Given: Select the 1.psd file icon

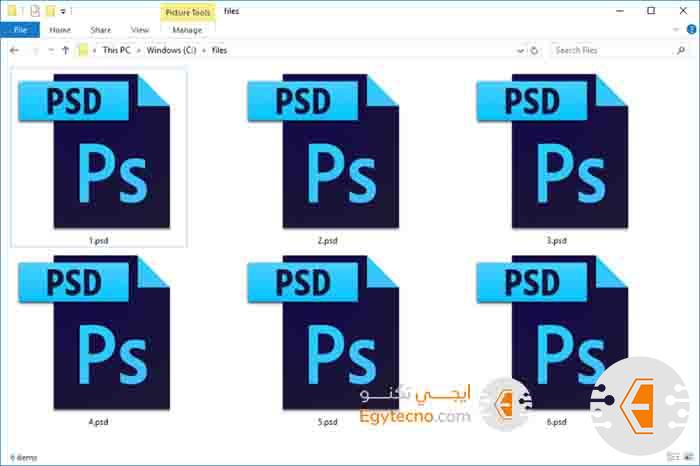Looking at the screenshot, I should pos(94,151).
